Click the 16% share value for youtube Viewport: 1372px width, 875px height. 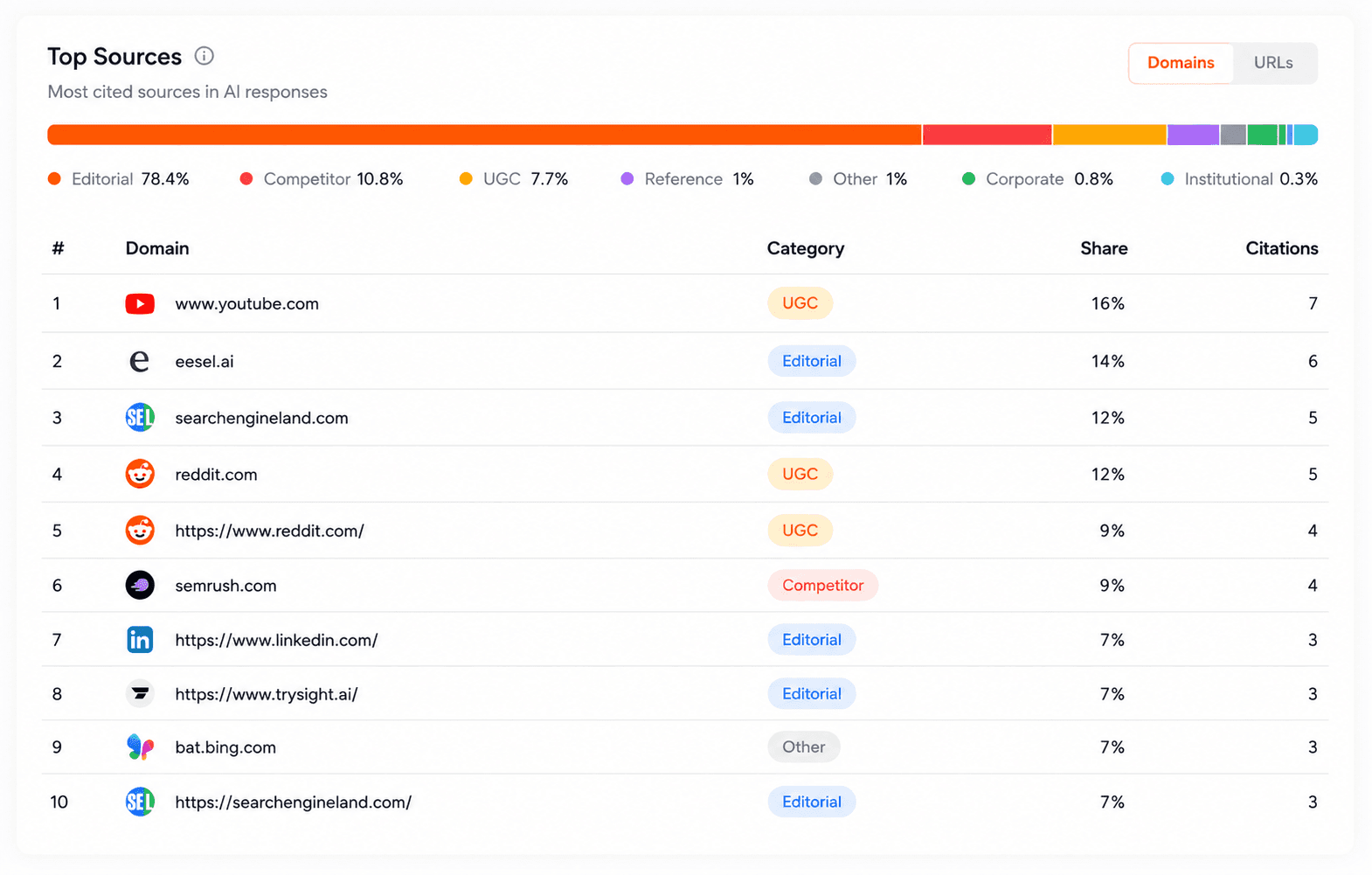[1107, 303]
